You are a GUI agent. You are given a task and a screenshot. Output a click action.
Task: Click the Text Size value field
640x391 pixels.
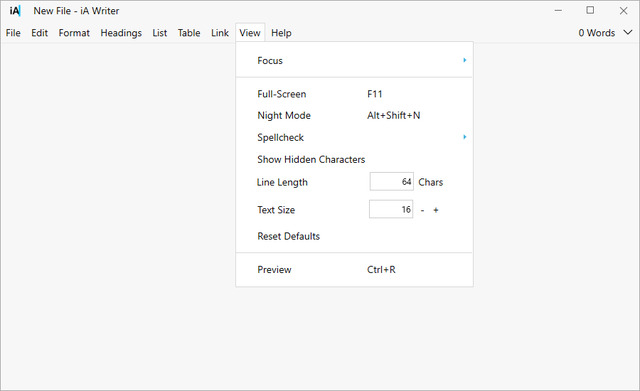(x=391, y=209)
